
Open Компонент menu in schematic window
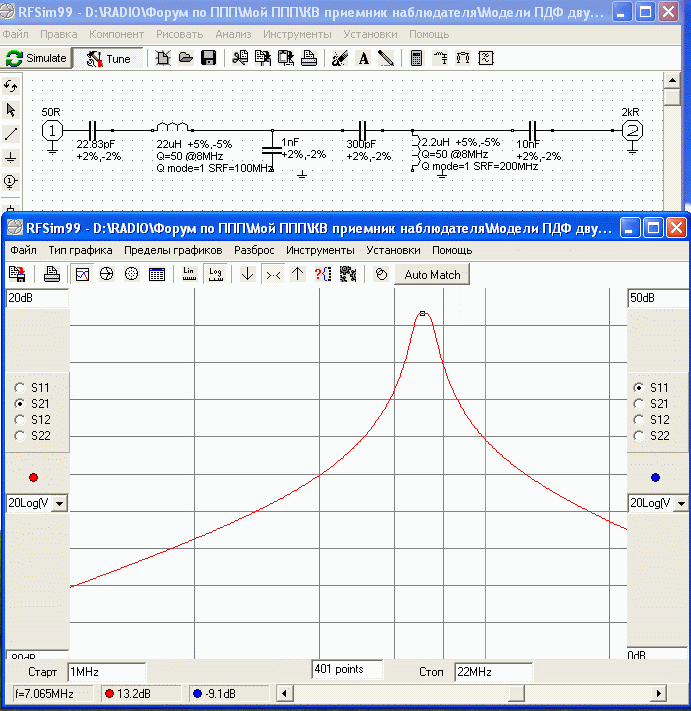pyautogui.click(x=117, y=34)
